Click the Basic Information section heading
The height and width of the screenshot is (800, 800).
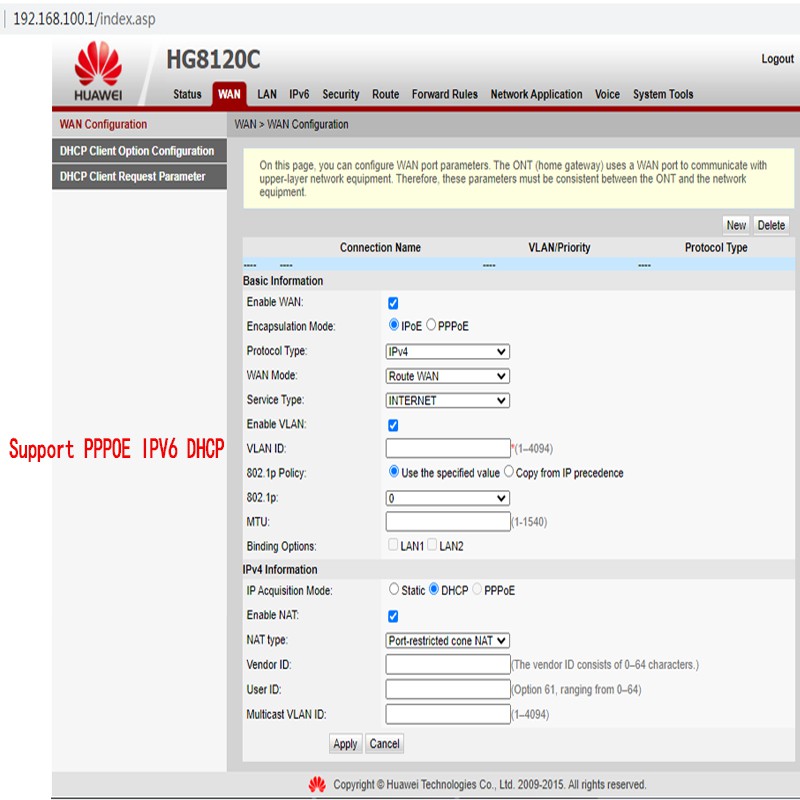click(283, 281)
